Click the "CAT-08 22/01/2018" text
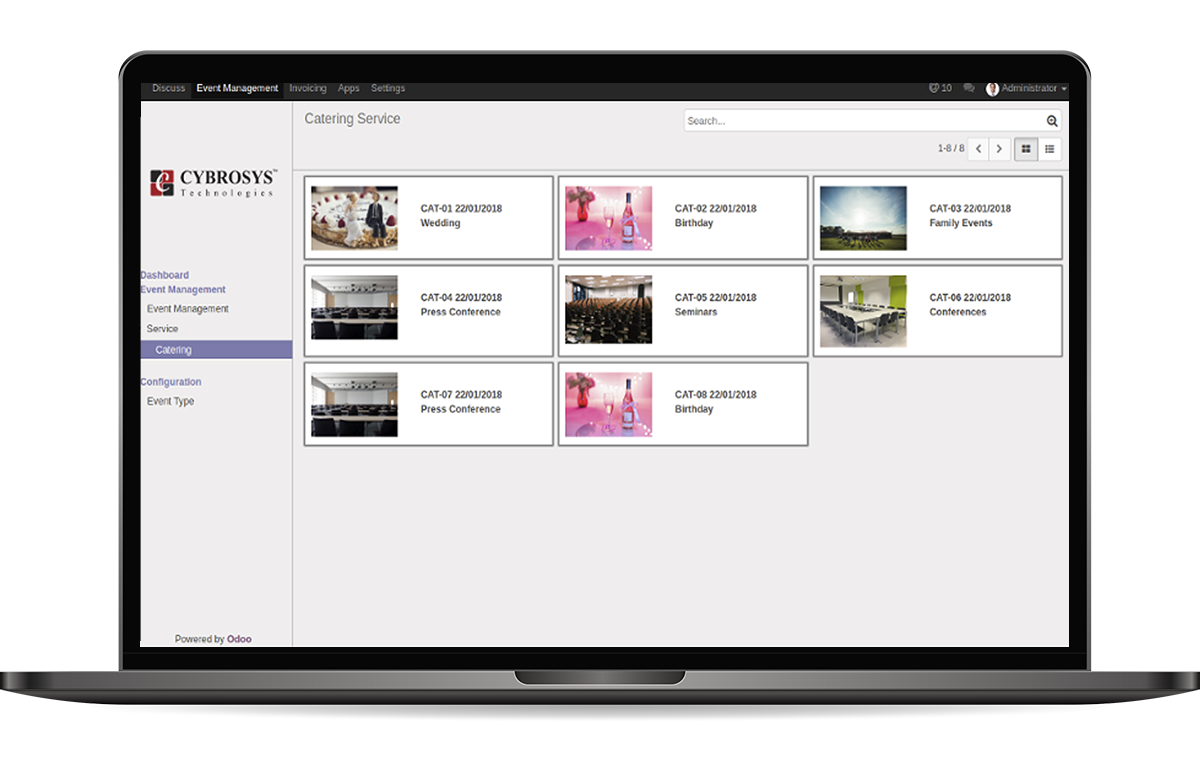Screen dimensions: 1200x766 tap(716, 395)
